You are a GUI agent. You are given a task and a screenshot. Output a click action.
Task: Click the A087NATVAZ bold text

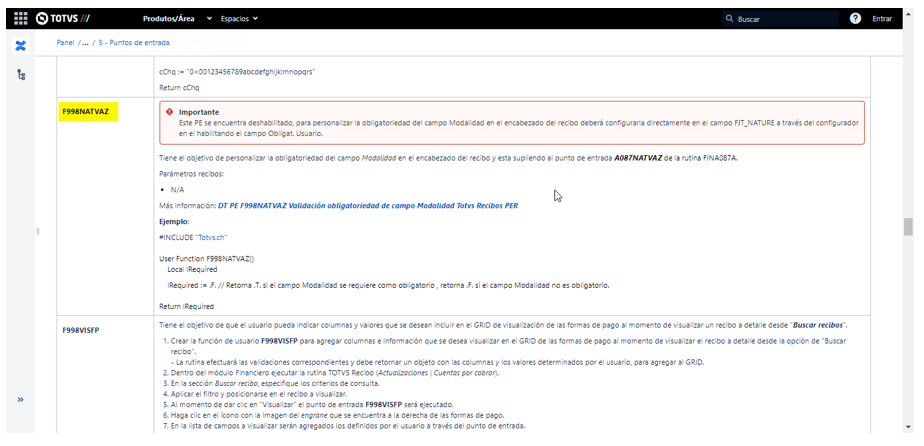[639, 158]
